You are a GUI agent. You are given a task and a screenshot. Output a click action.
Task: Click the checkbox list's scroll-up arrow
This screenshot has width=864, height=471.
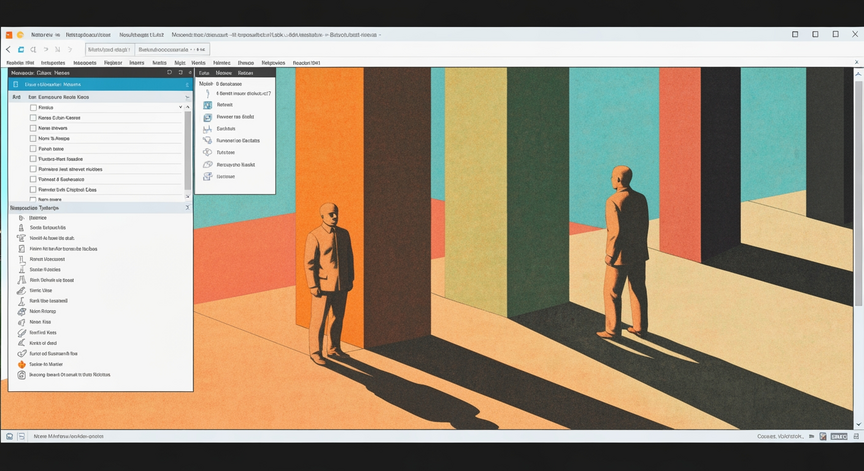point(187,107)
